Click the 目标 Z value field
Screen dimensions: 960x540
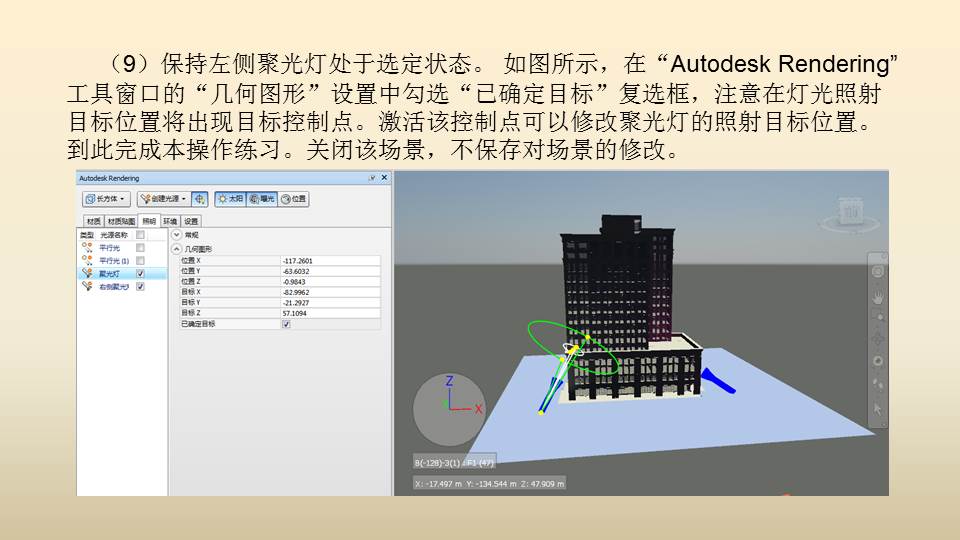[x=331, y=313]
